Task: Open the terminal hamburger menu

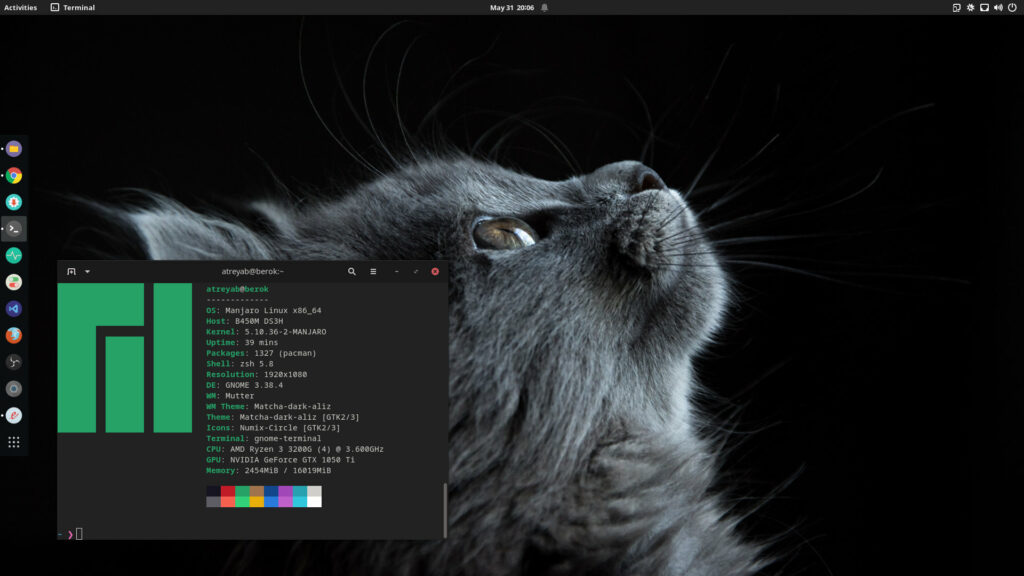Action: click(374, 272)
